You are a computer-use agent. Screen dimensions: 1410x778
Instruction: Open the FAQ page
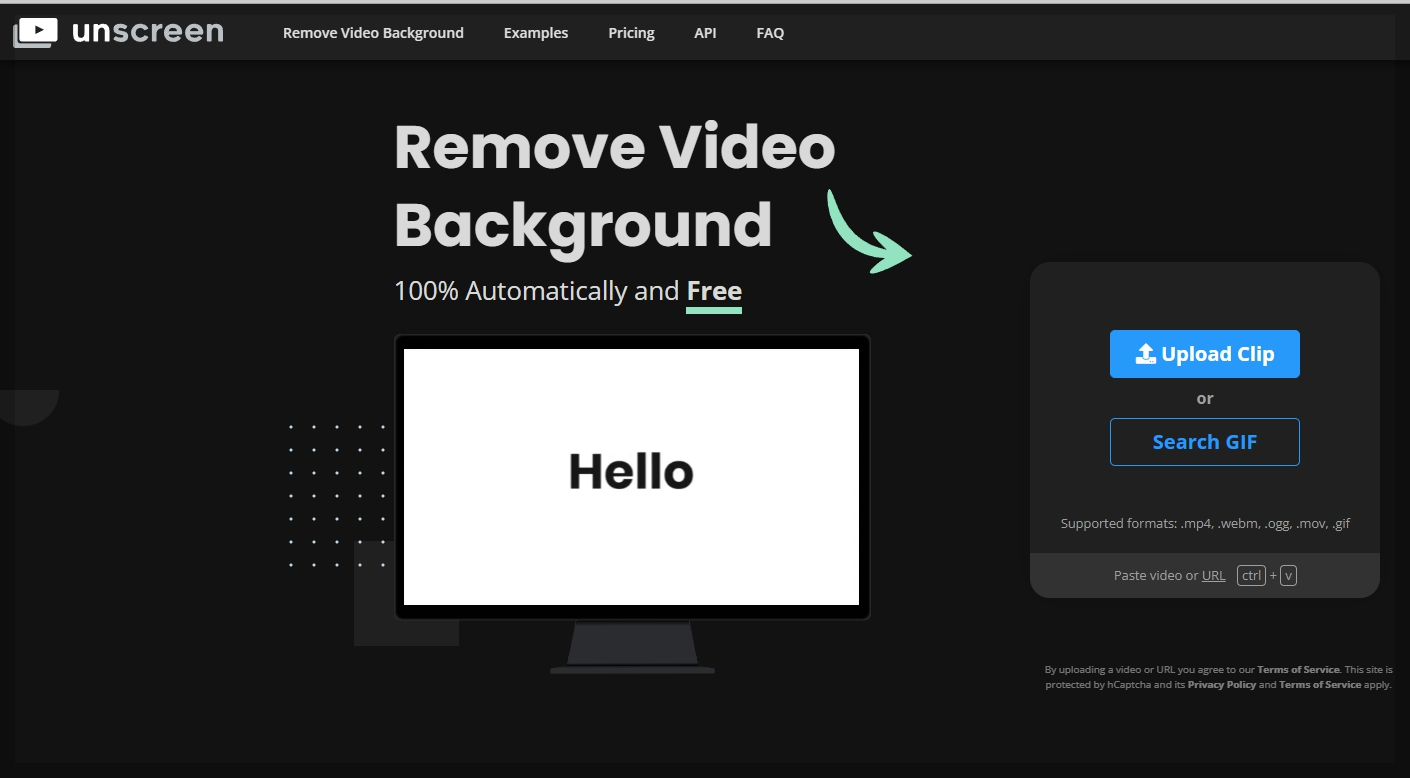click(770, 33)
